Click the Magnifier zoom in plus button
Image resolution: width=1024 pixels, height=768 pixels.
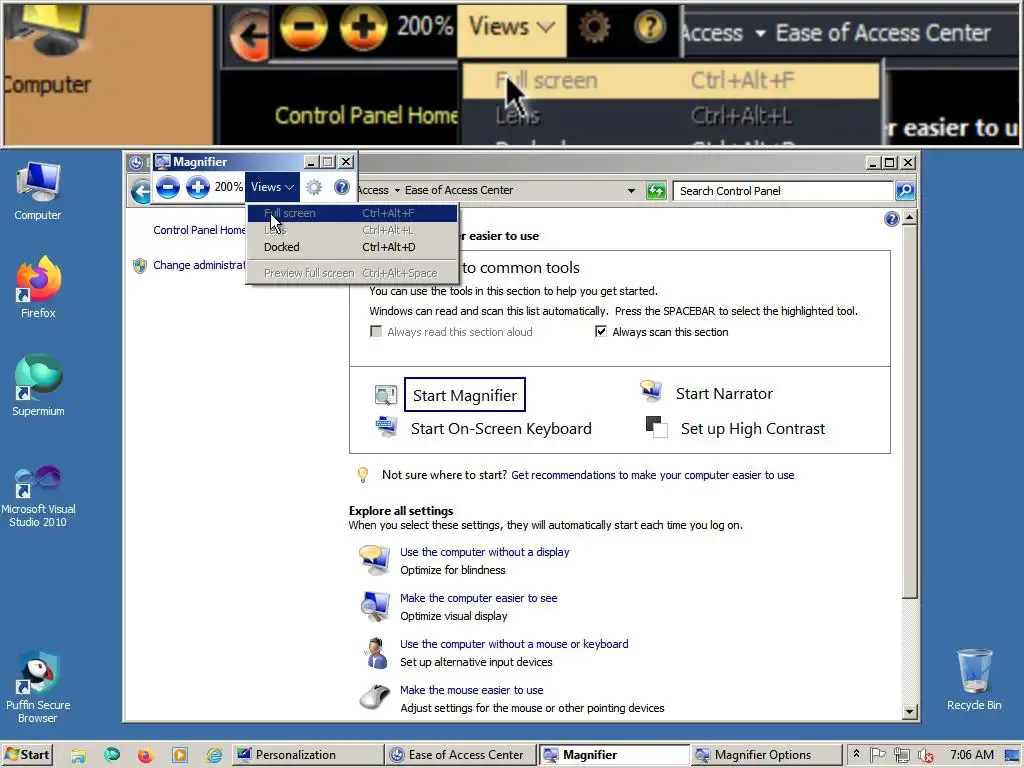(x=197, y=187)
